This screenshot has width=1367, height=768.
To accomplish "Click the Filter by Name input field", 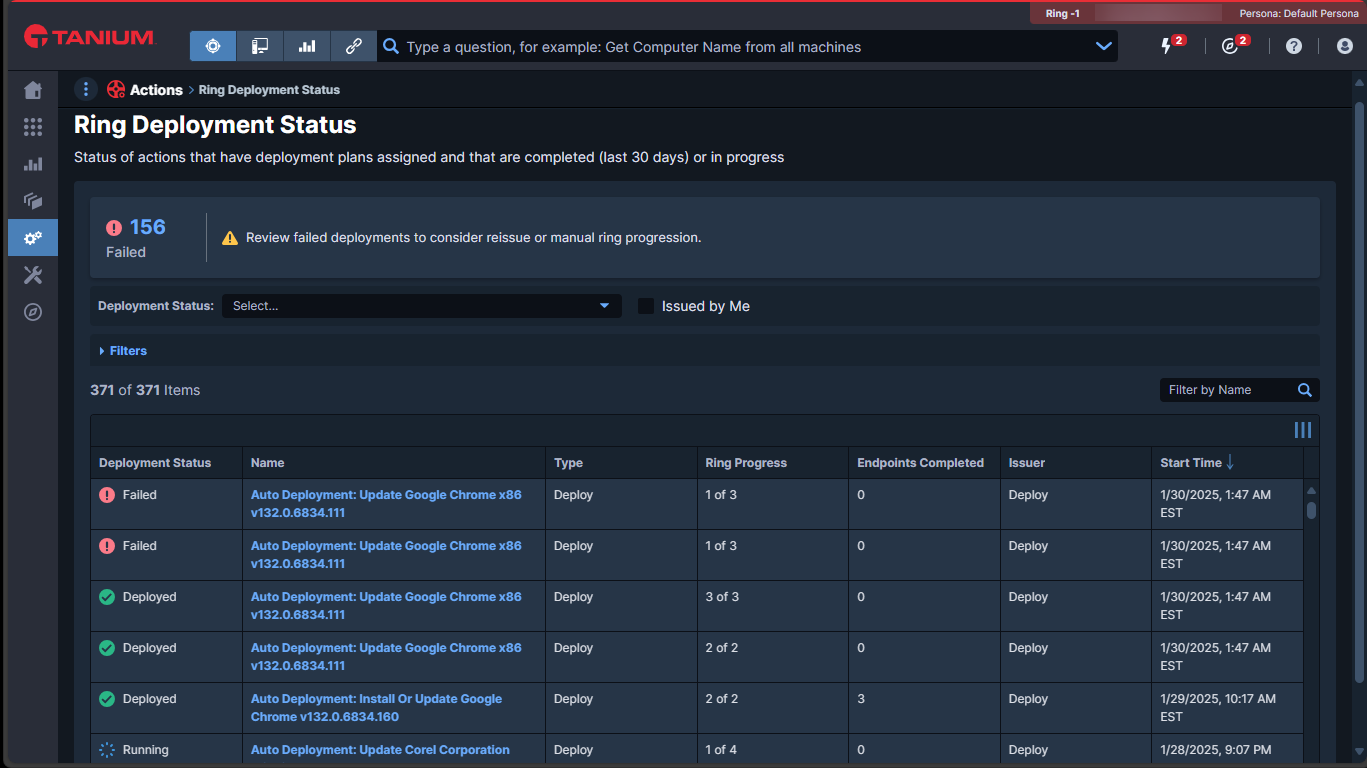I will click(1227, 390).
